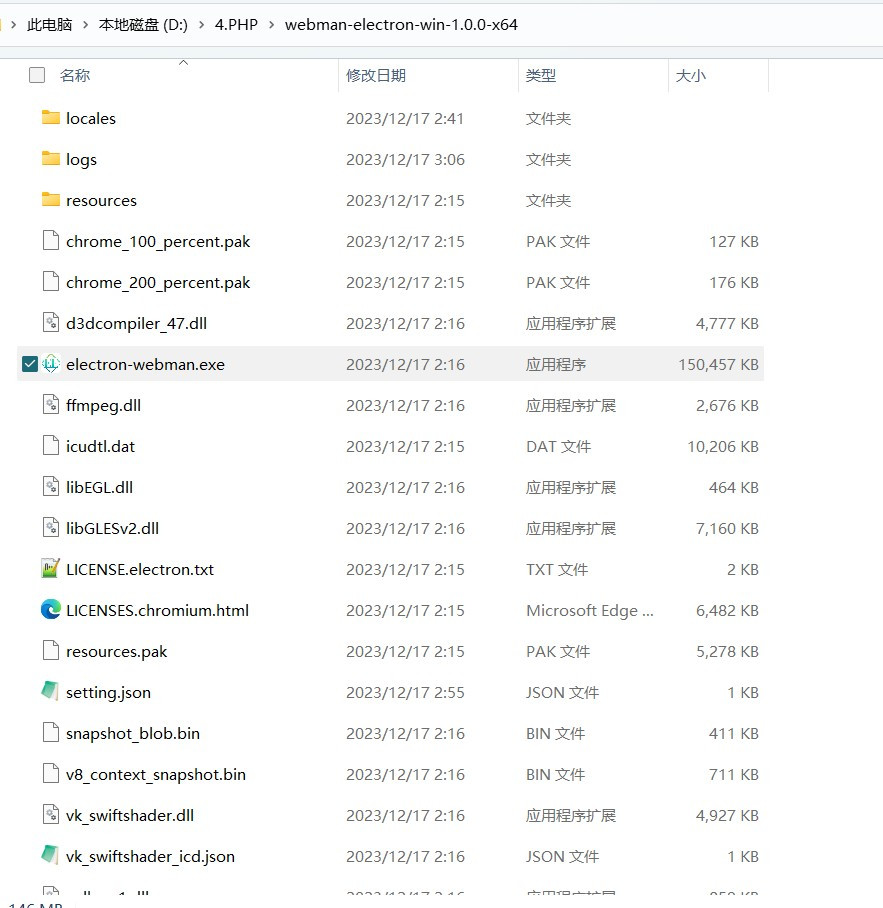Expand the chevron after 本地磁盘 (D:)

click(201, 25)
